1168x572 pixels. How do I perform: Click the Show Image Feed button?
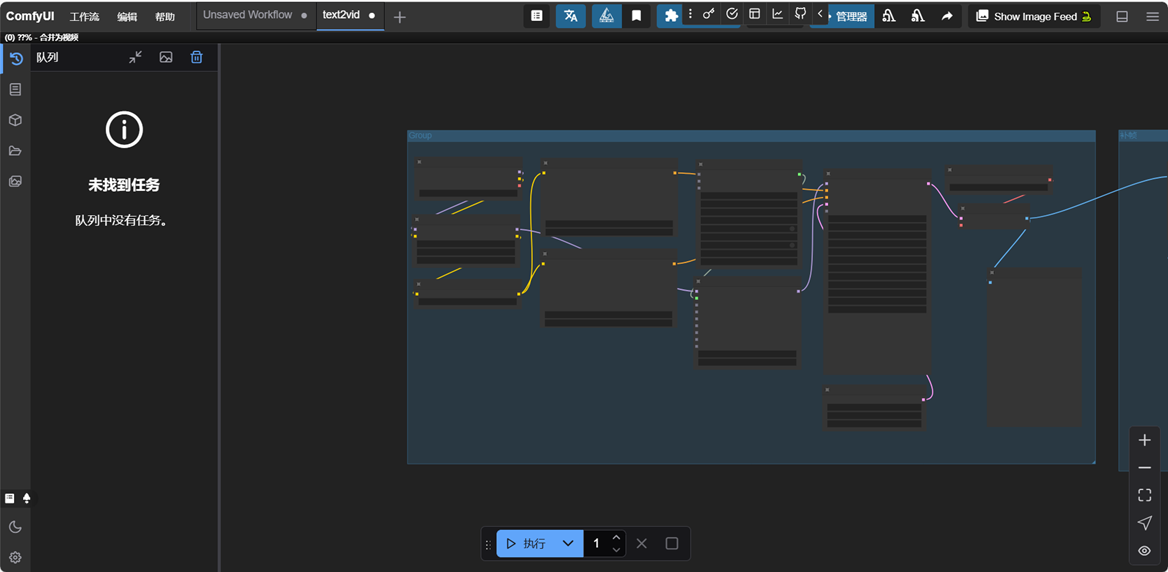point(1034,16)
